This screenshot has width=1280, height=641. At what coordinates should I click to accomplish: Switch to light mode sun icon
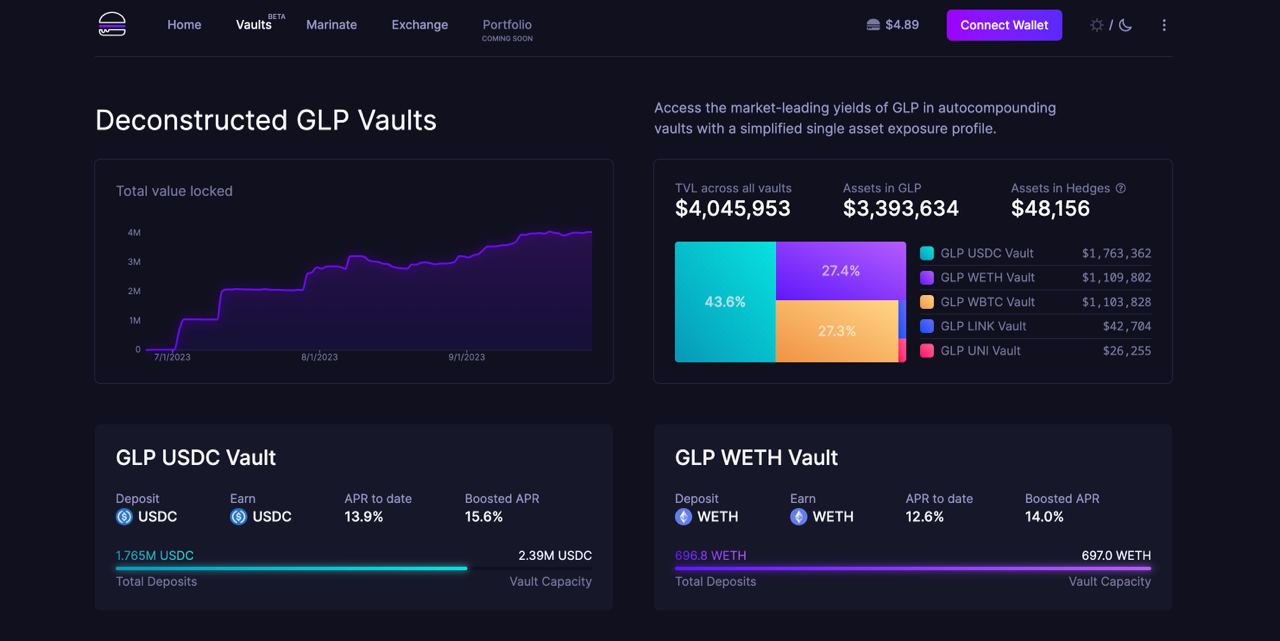pyautogui.click(x=1097, y=25)
